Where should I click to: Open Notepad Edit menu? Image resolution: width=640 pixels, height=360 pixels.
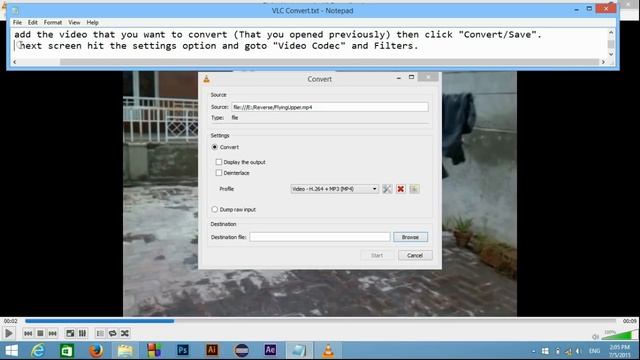[x=33, y=22]
